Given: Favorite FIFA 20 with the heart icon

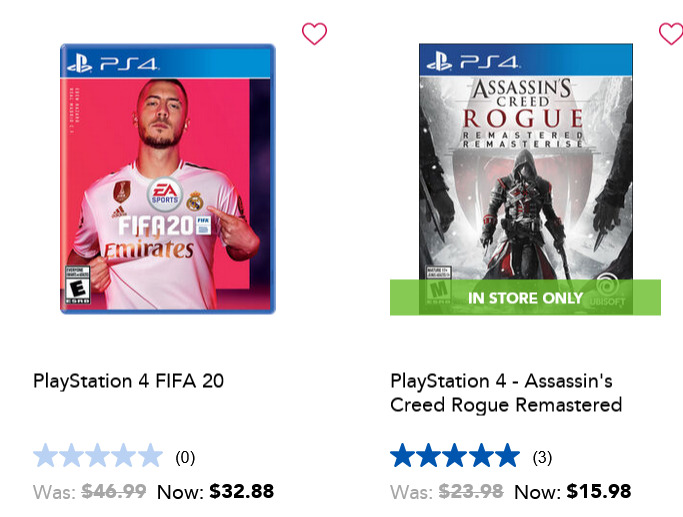Looking at the screenshot, I should tap(314, 34).
